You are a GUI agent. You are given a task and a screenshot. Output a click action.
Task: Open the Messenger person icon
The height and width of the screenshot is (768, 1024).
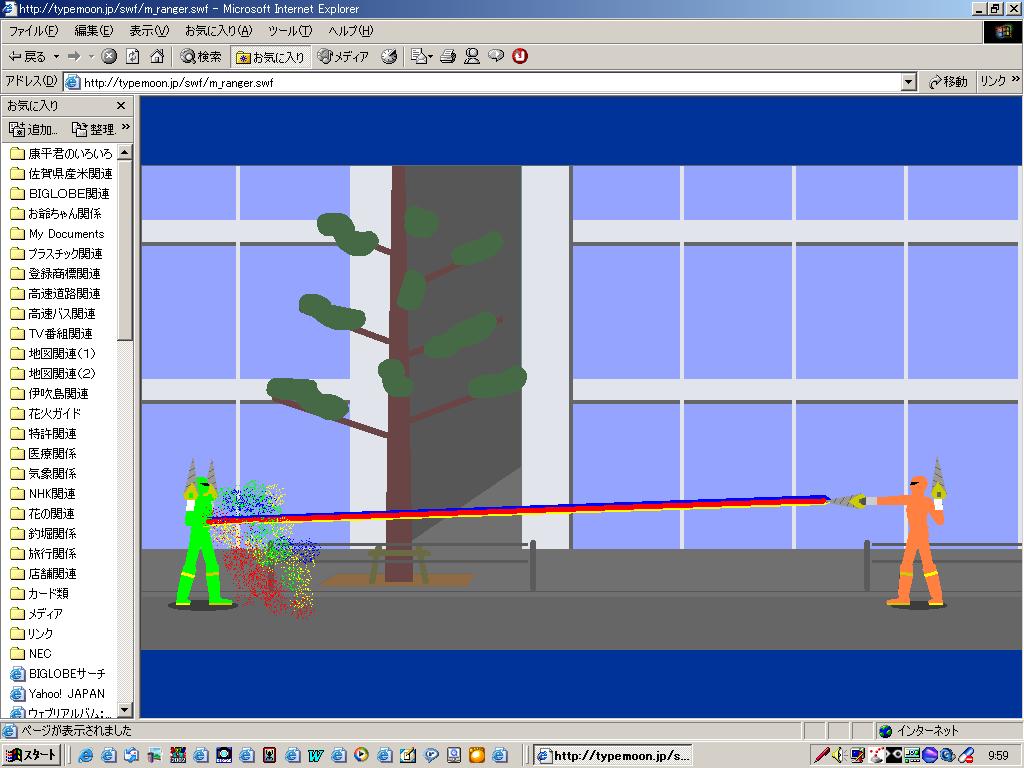coord(472,57)
